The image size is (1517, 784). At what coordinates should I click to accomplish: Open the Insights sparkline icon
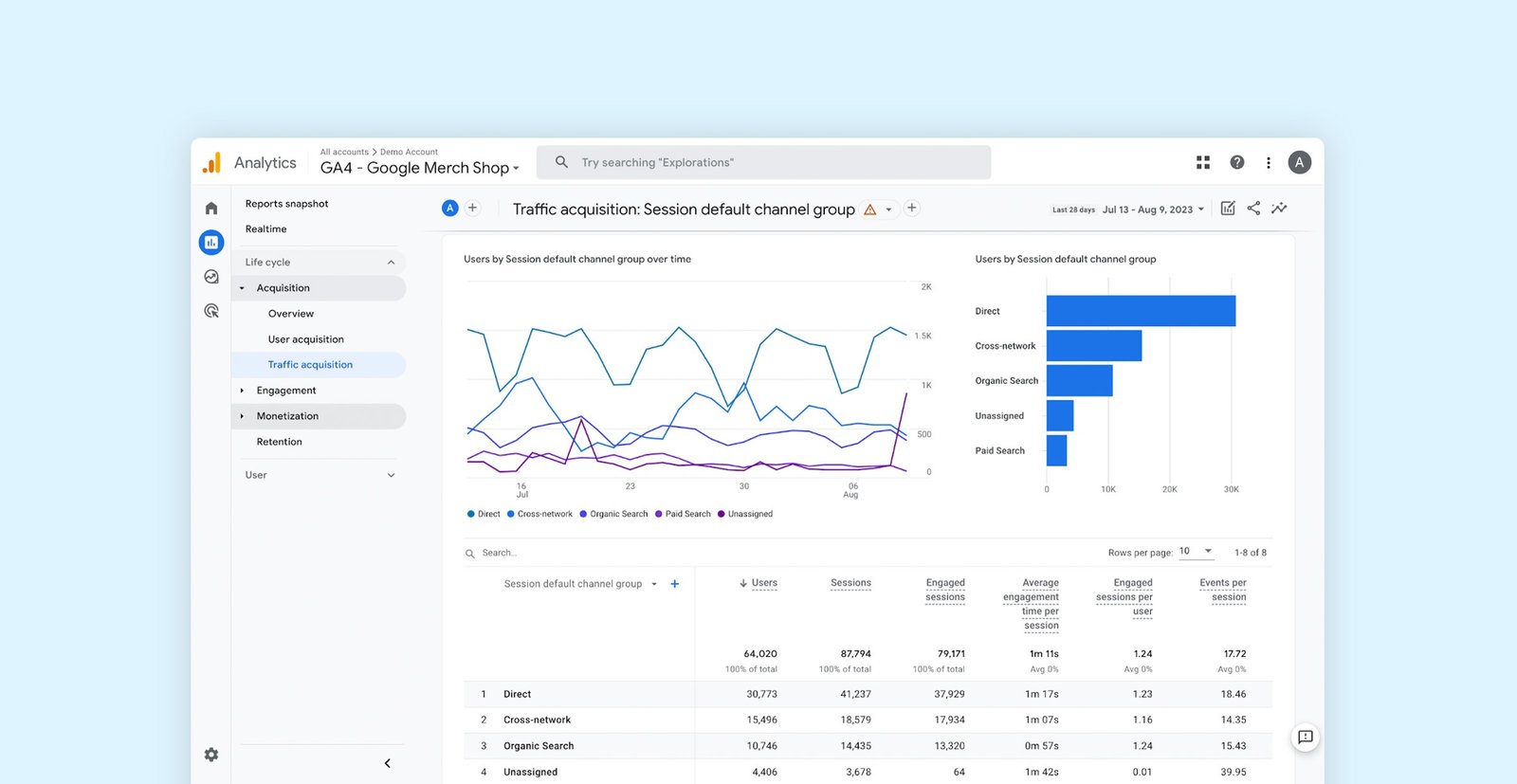pos(1279,209)
